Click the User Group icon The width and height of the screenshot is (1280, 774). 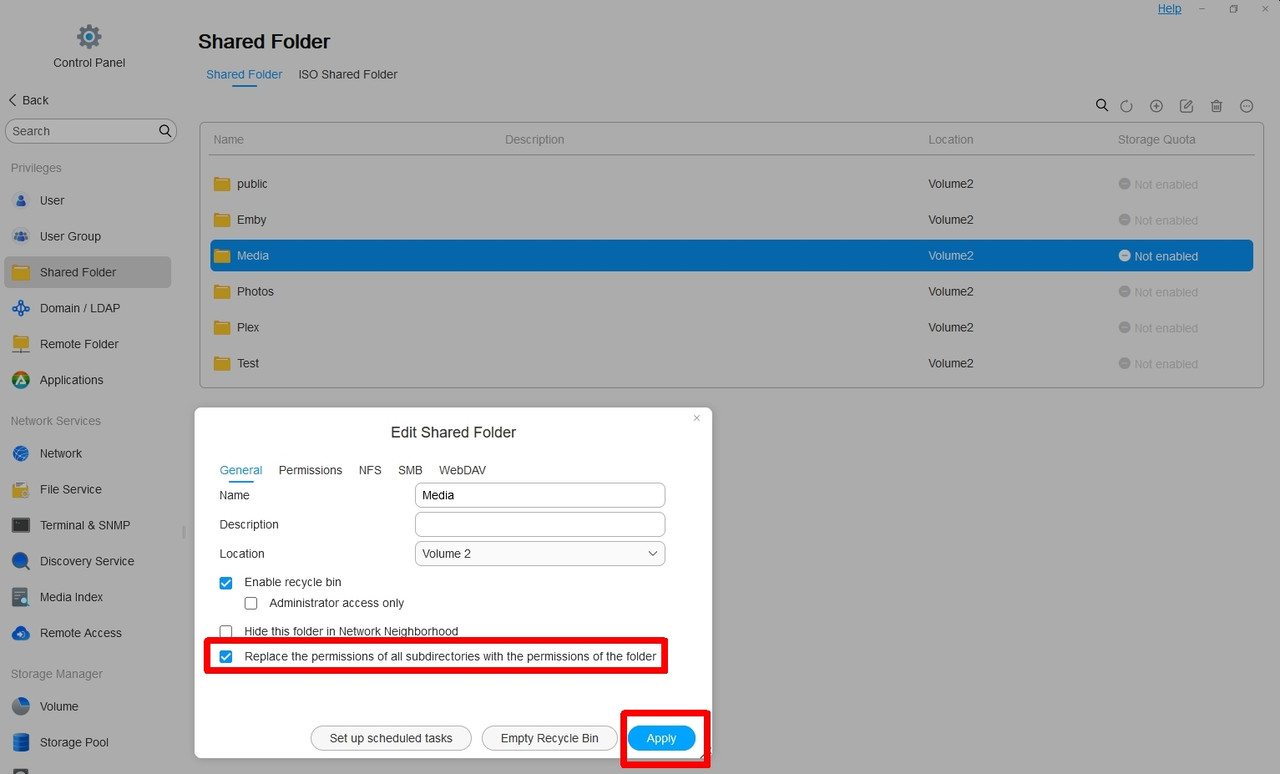pos(21,236)
